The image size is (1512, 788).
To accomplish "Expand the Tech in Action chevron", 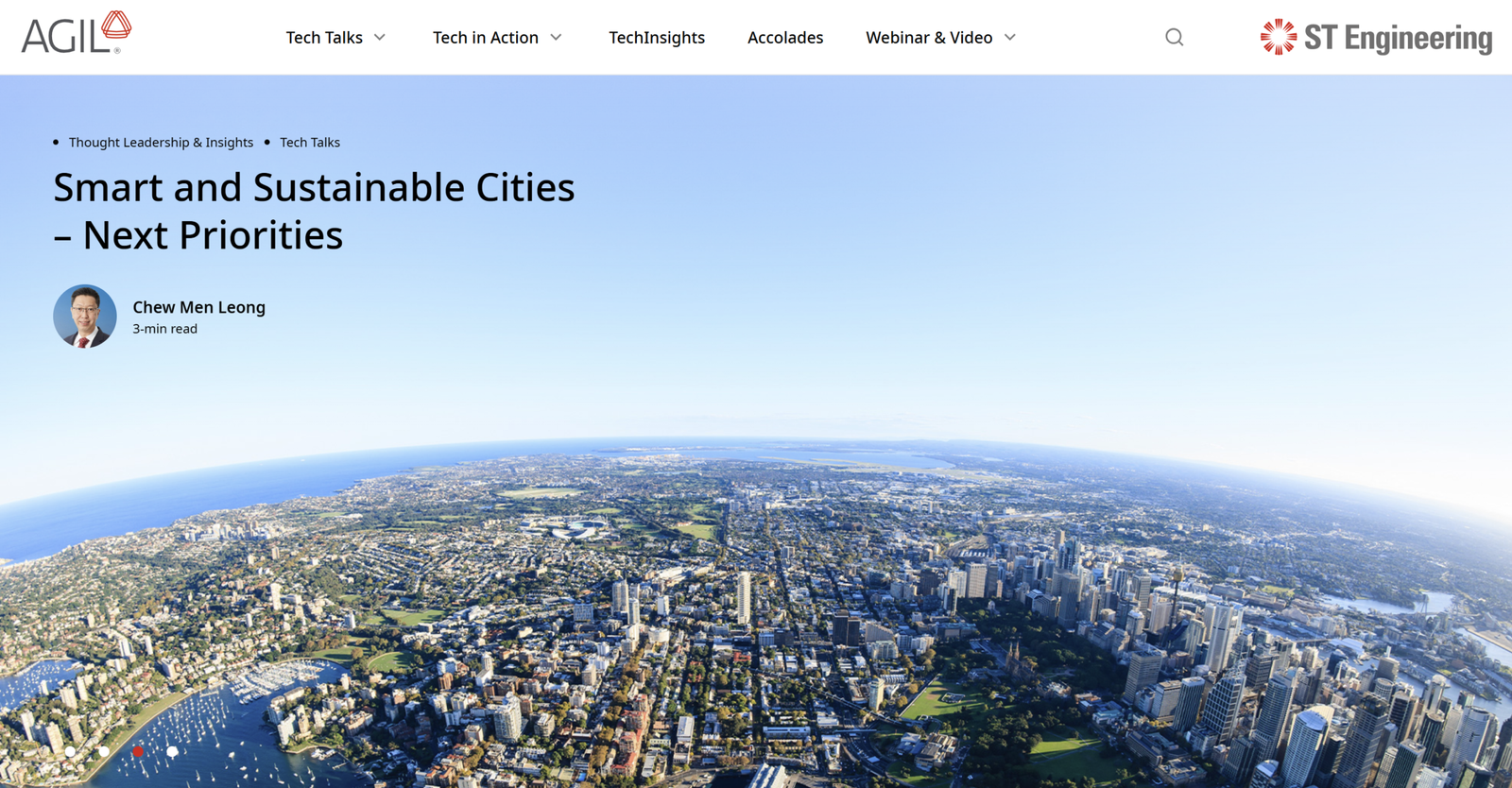I will coord(556,38).
